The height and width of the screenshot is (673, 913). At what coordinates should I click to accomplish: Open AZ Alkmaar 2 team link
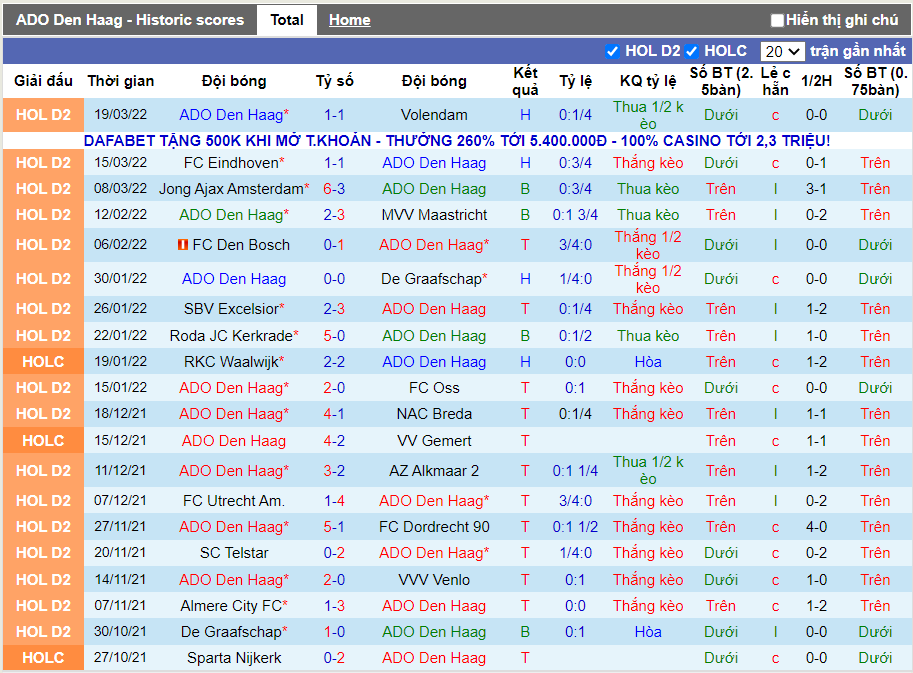click(434, 470)
